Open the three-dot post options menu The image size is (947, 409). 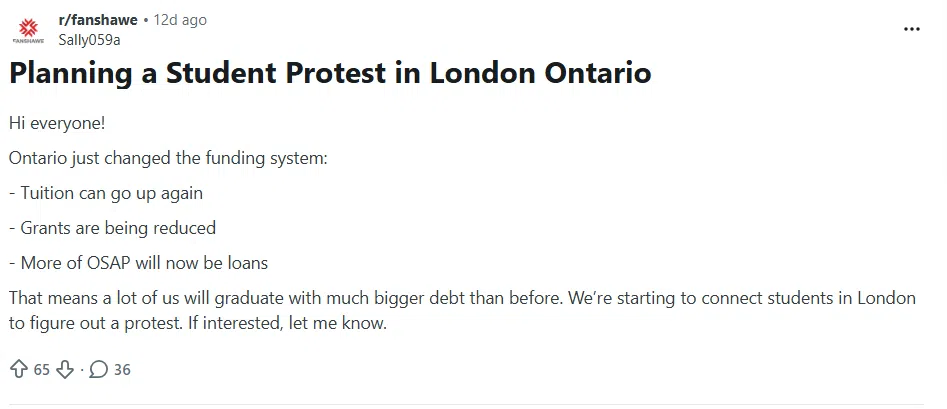[911, 29]
